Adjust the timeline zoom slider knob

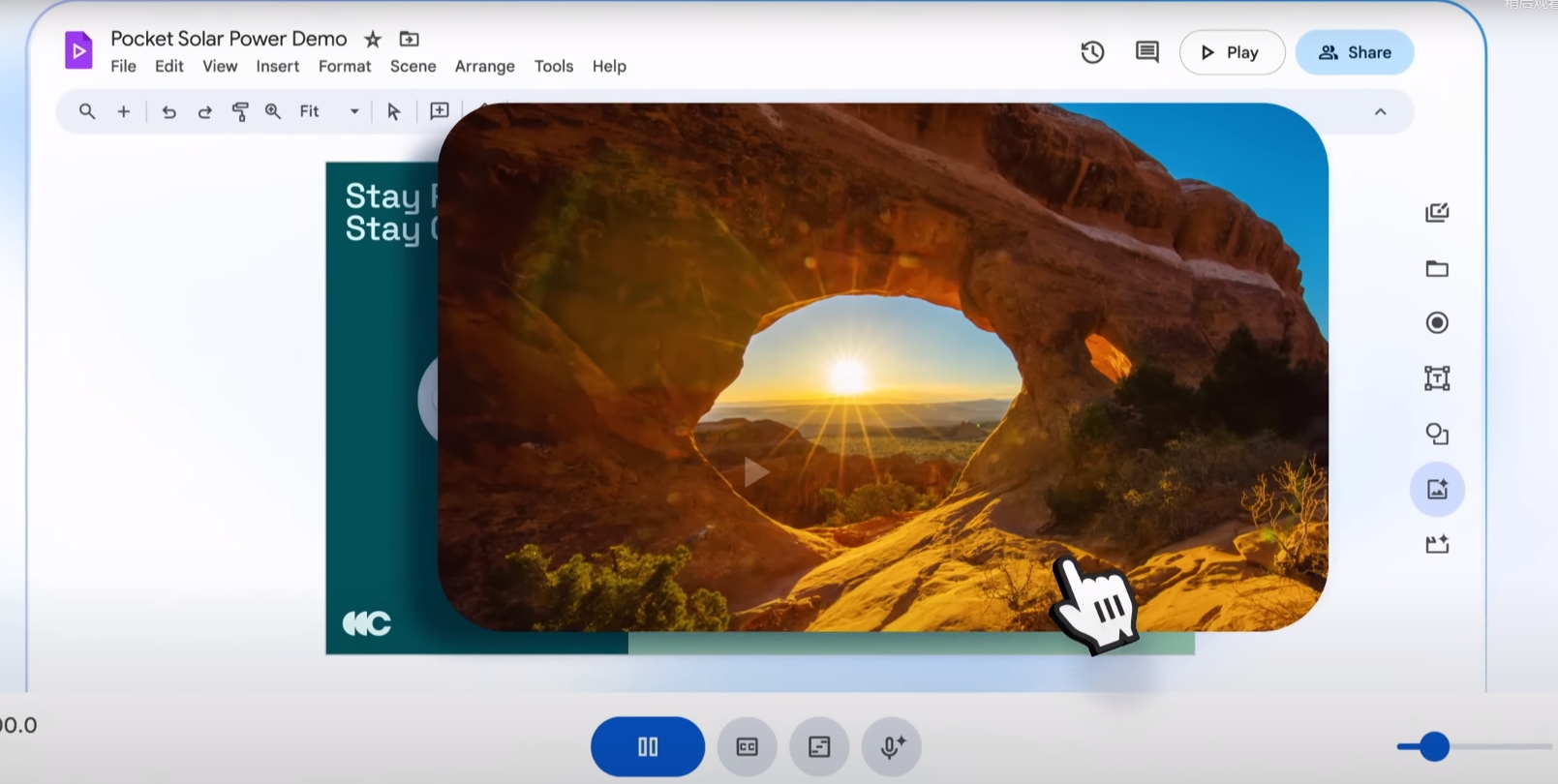click(1434, 746)
